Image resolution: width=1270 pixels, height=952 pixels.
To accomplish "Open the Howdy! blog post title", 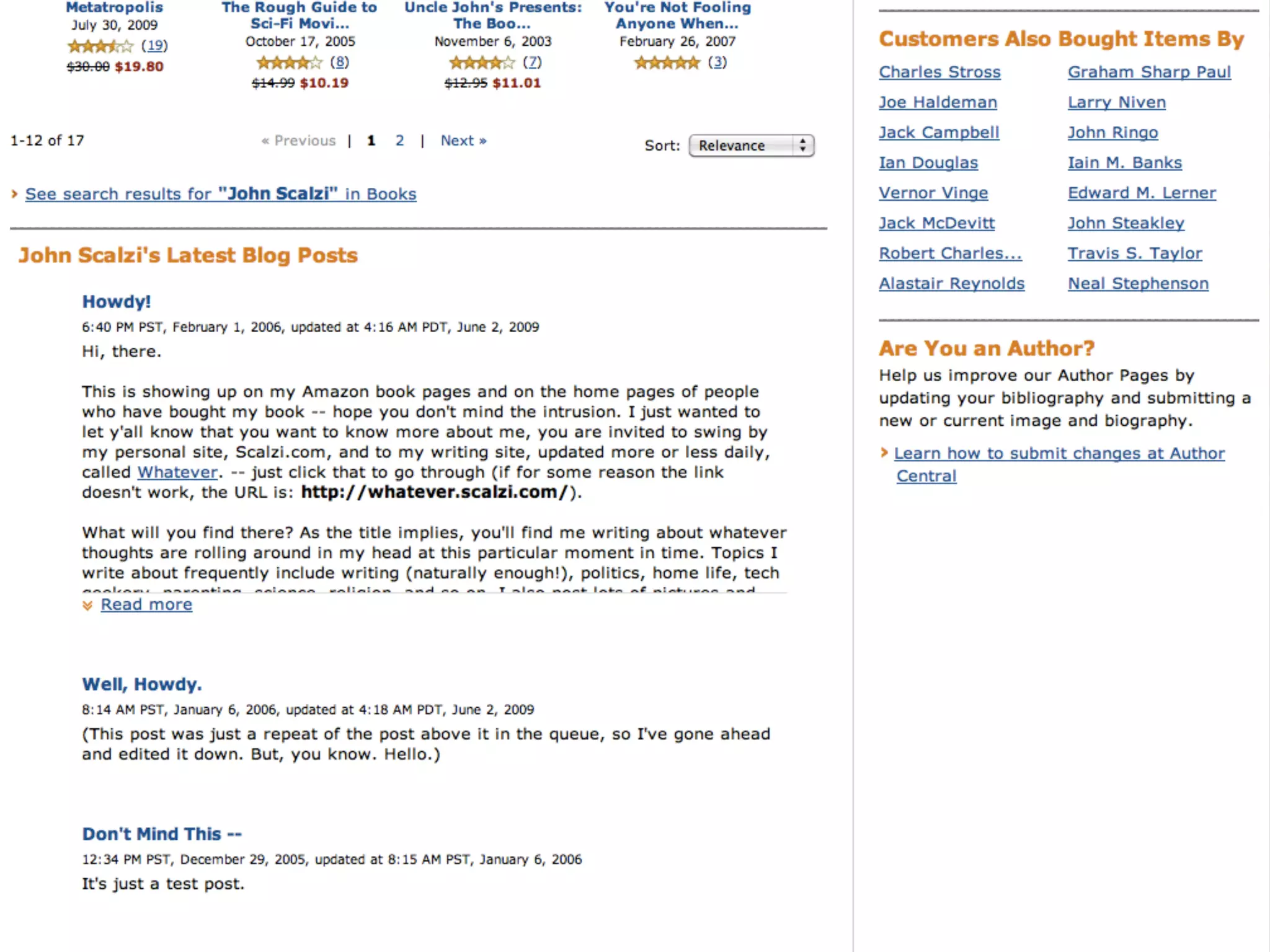I will tap(117, 302).
